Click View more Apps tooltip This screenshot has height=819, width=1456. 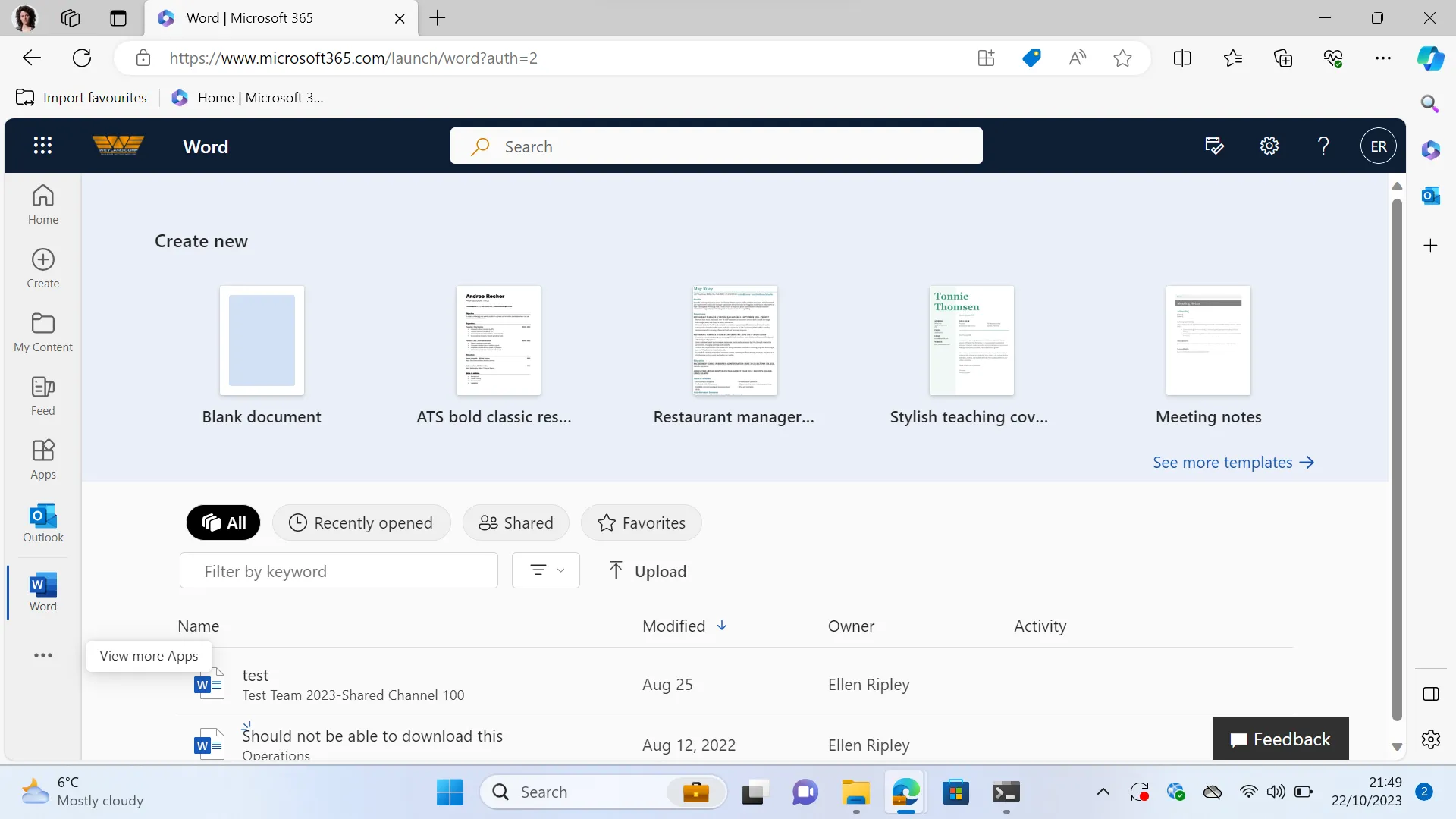149,656
